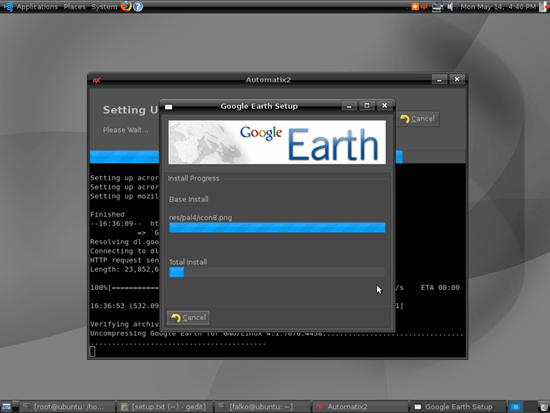Switch to the falko@ubuntu terminal taskbar item
Screen dimensions: 550x413
262,407
